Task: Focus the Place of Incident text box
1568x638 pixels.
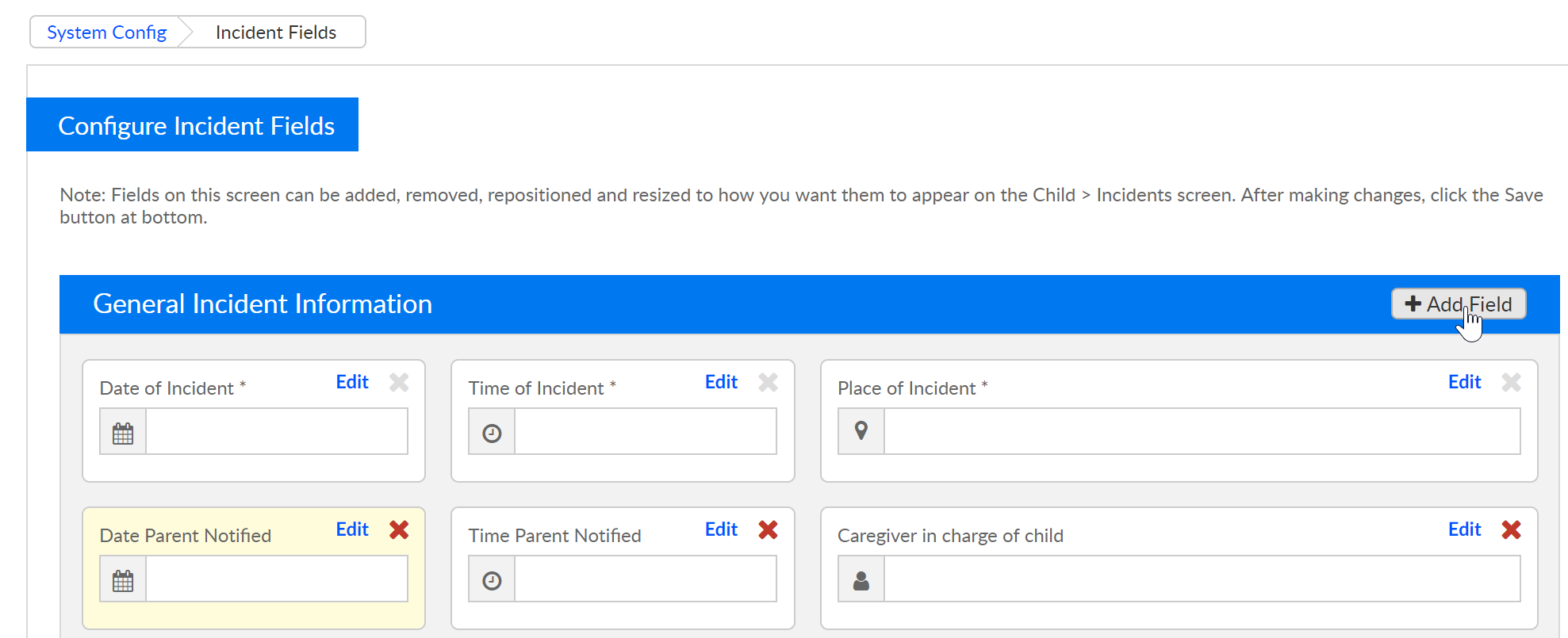Action: (x=1202, y=431)
